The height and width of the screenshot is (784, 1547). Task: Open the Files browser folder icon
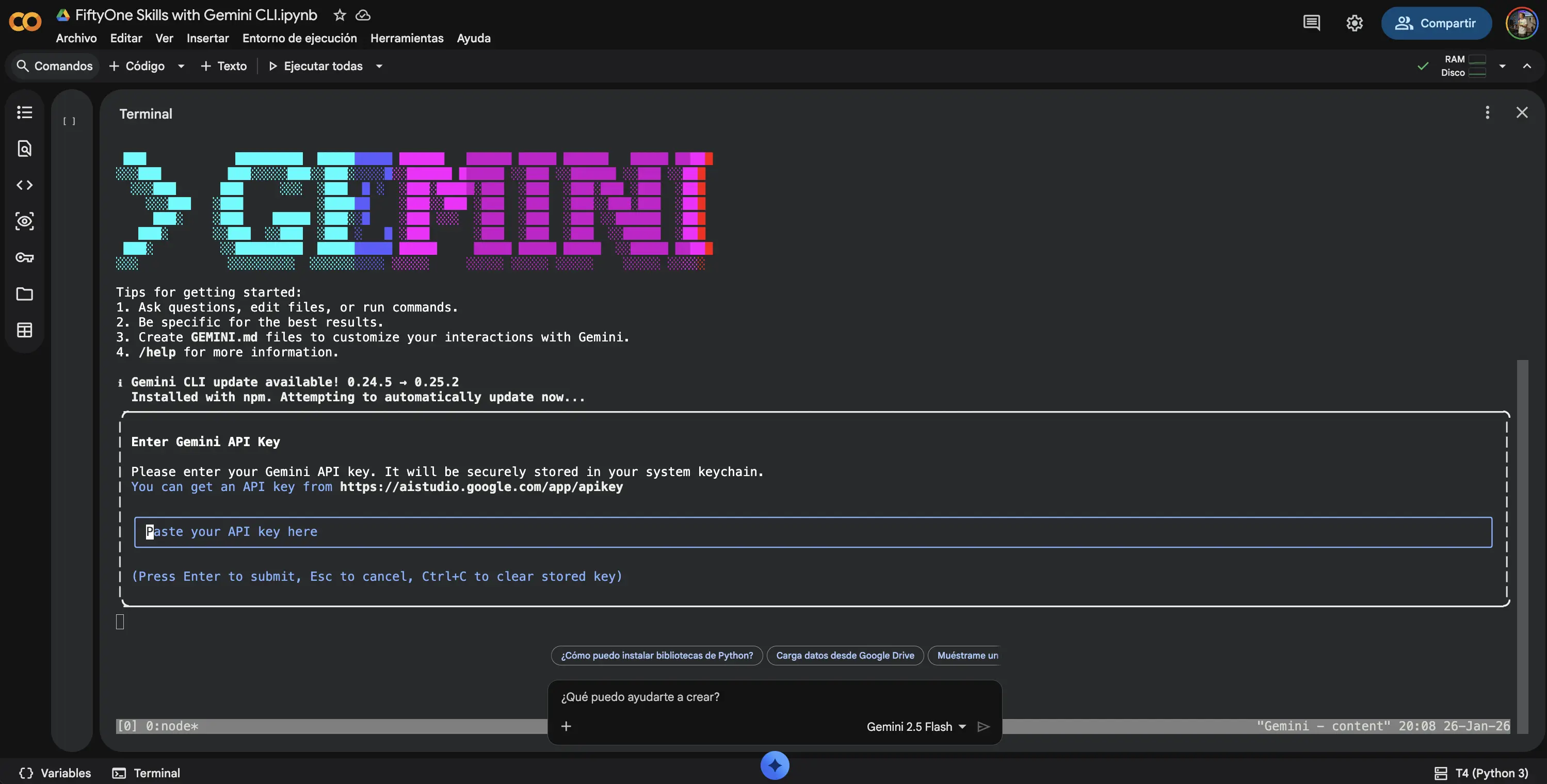click(25, 294)
